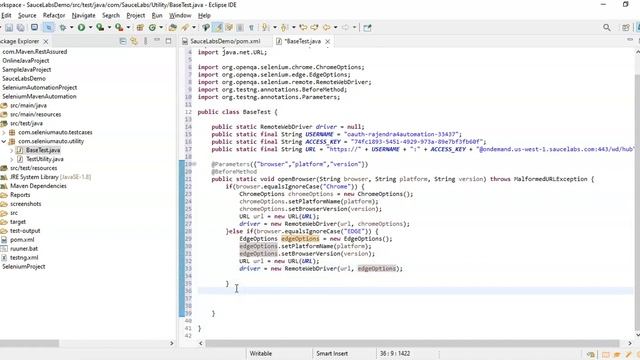Select the testng.xml file
Screen dimensions: 640x360
click(x=24, y=258)
